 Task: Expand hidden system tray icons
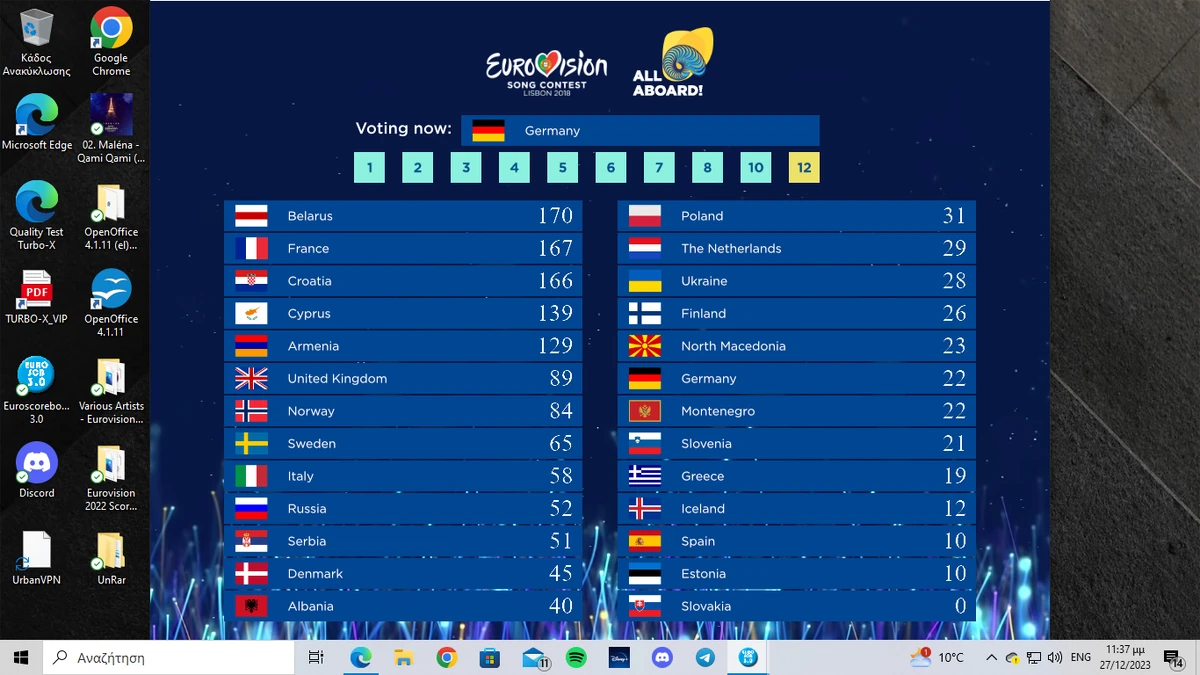[991, 658]
